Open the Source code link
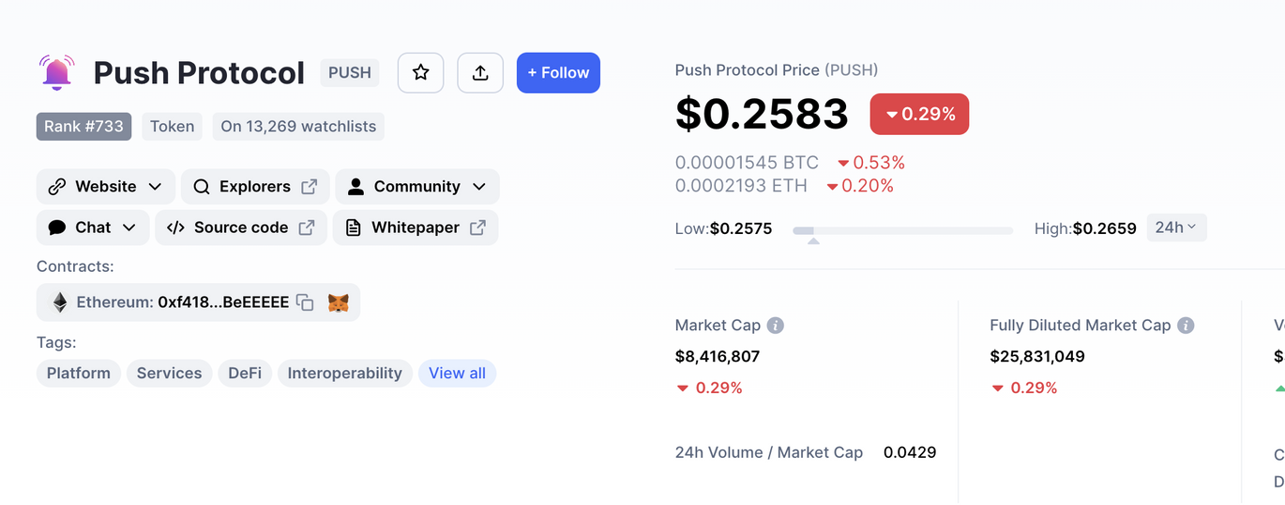 [241, 228]
